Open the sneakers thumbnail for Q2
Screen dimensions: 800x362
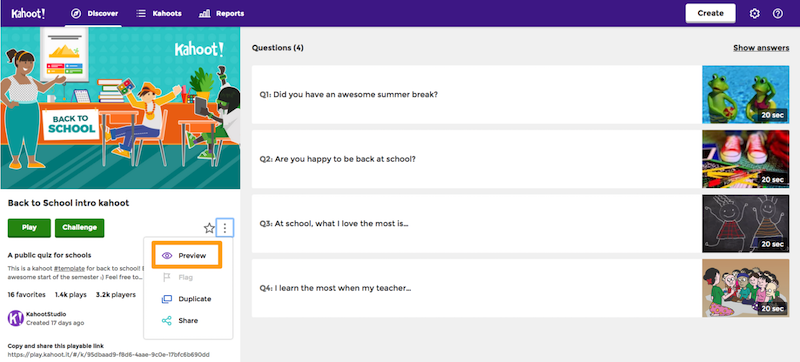click(x=745, y=159)
